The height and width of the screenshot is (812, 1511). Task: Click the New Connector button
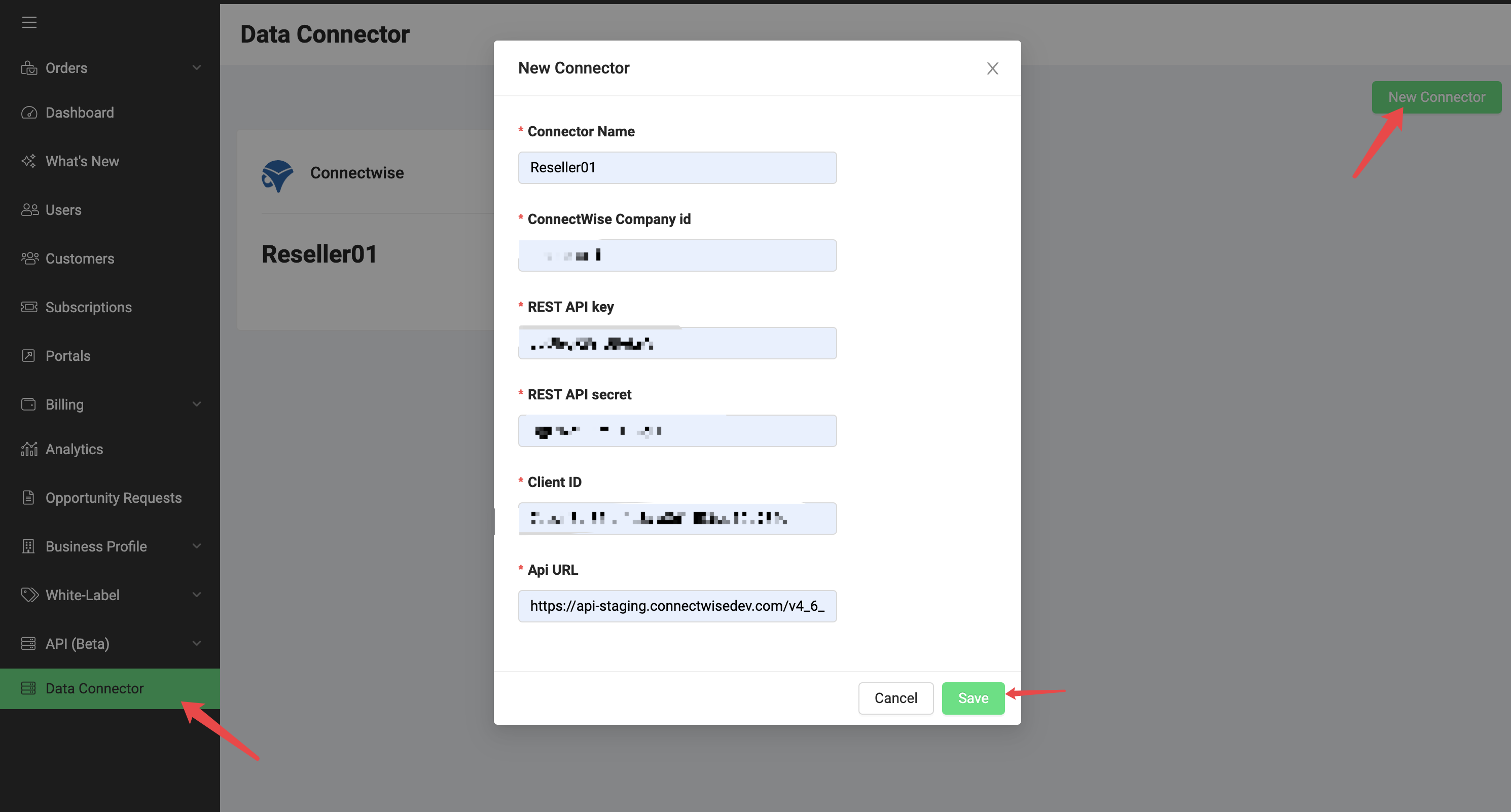(x=1436, y=97)
